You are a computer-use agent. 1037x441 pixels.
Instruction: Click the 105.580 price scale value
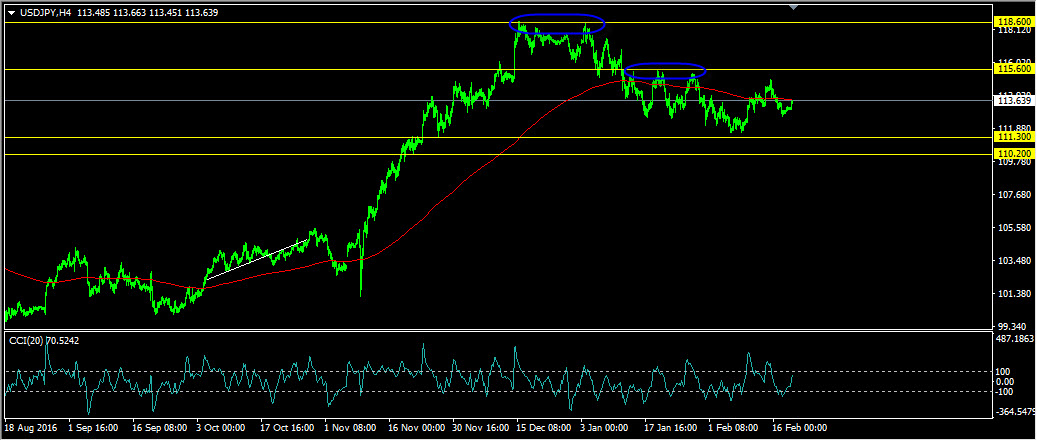1015,228
